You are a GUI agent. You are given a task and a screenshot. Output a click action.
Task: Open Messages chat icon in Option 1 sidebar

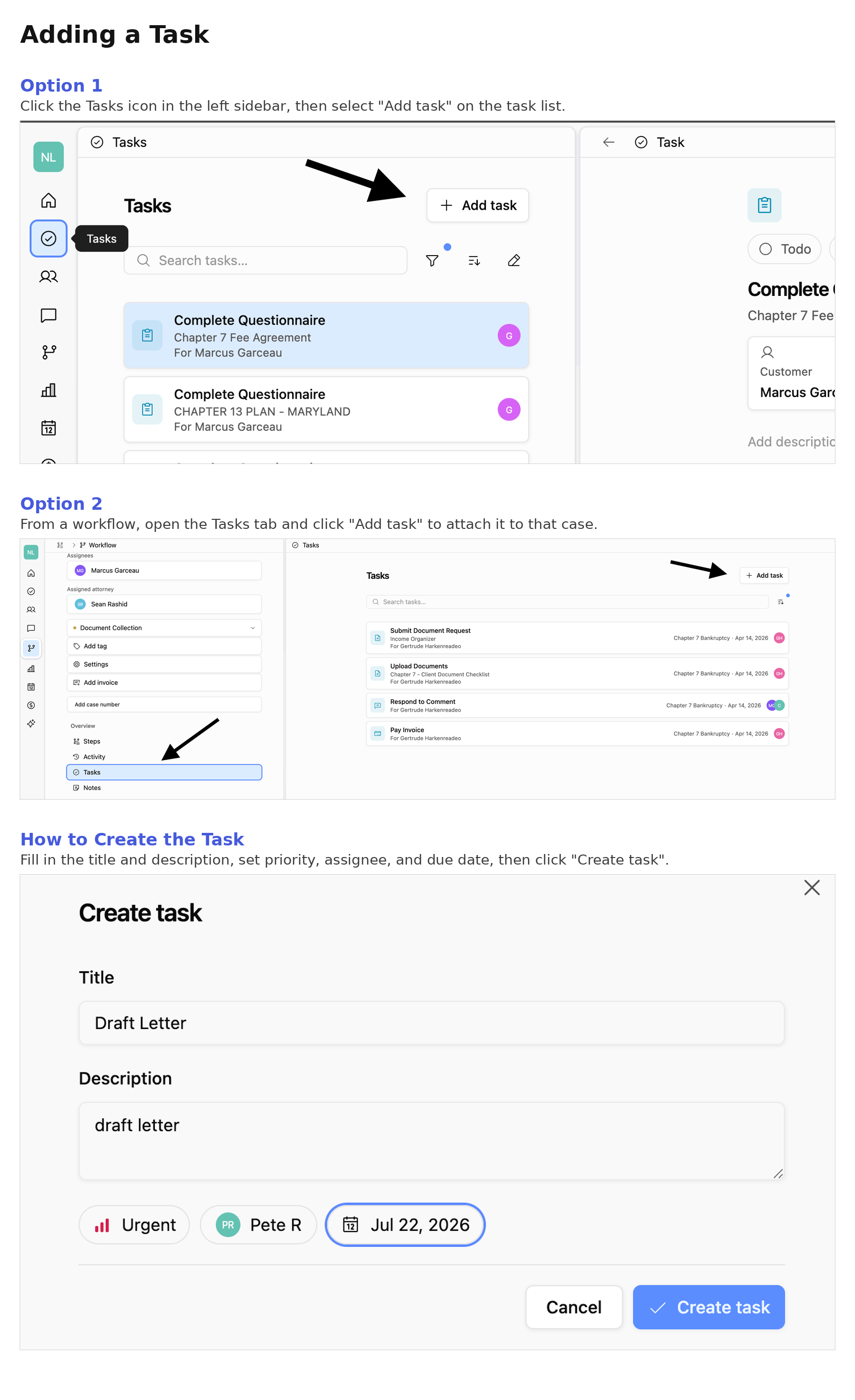point(48,315)
